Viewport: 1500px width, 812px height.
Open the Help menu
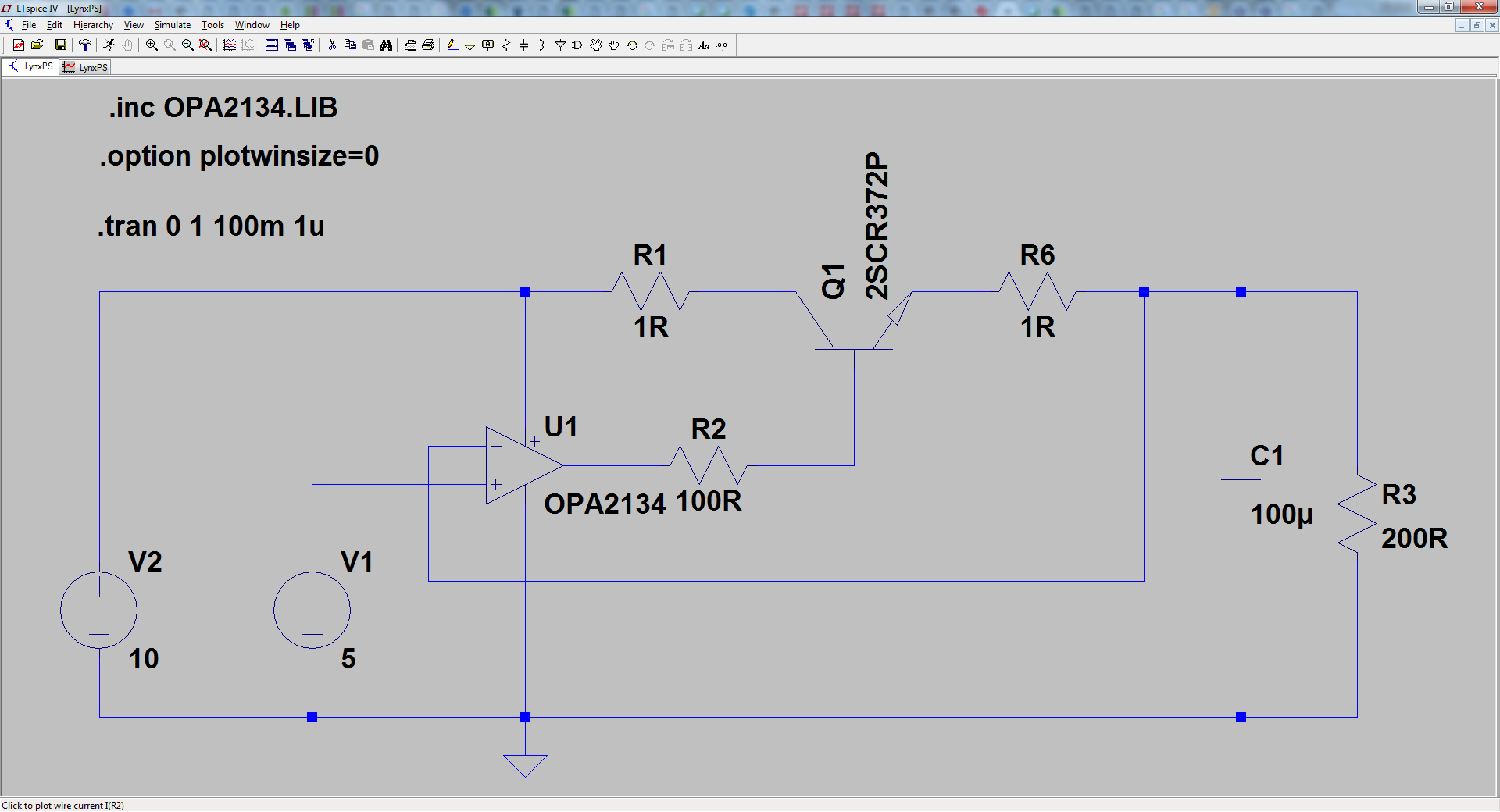[x=290, y=25]
